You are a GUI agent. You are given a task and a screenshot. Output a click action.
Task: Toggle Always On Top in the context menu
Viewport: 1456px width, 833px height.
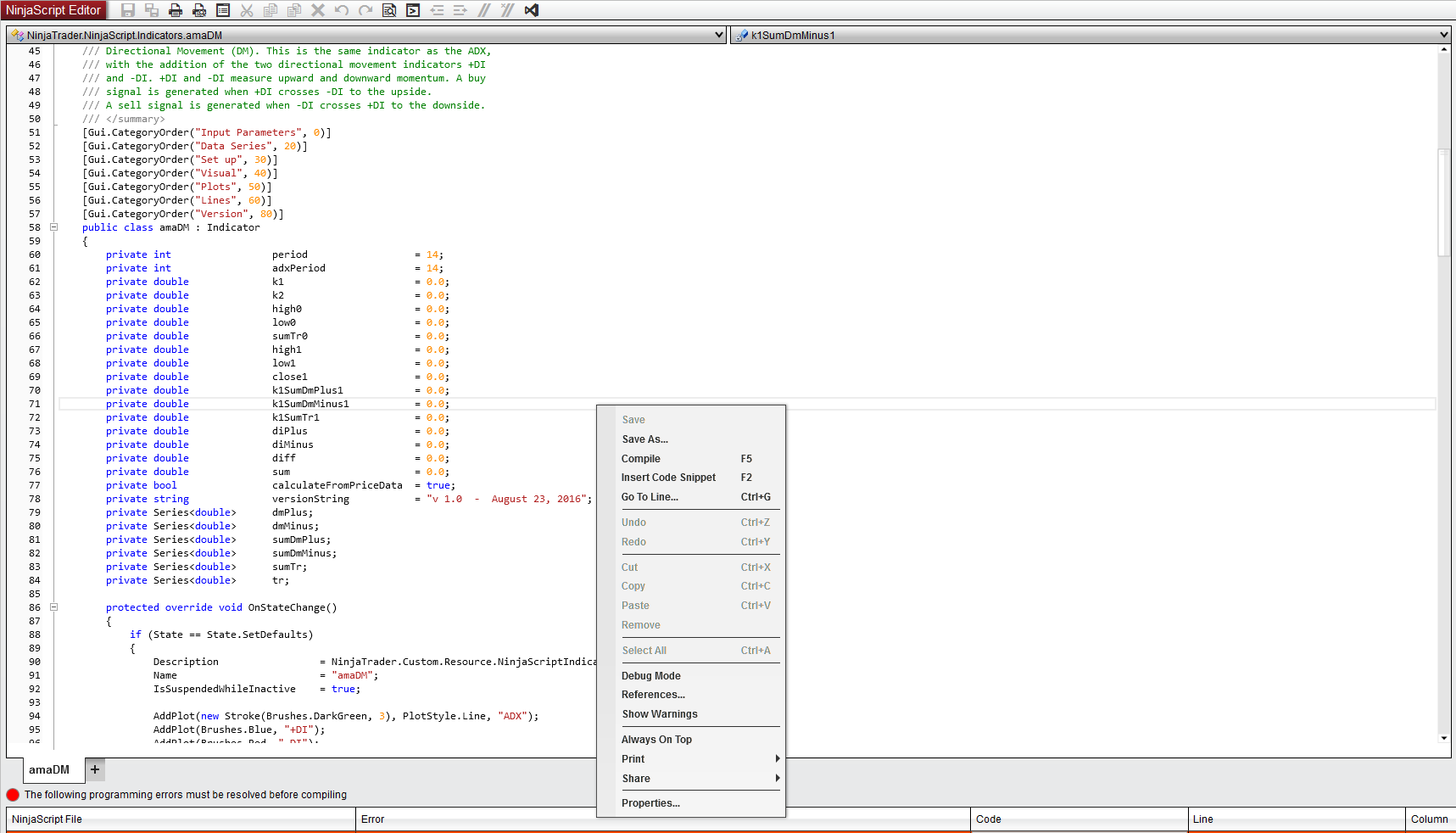click(x=656, y=740)
